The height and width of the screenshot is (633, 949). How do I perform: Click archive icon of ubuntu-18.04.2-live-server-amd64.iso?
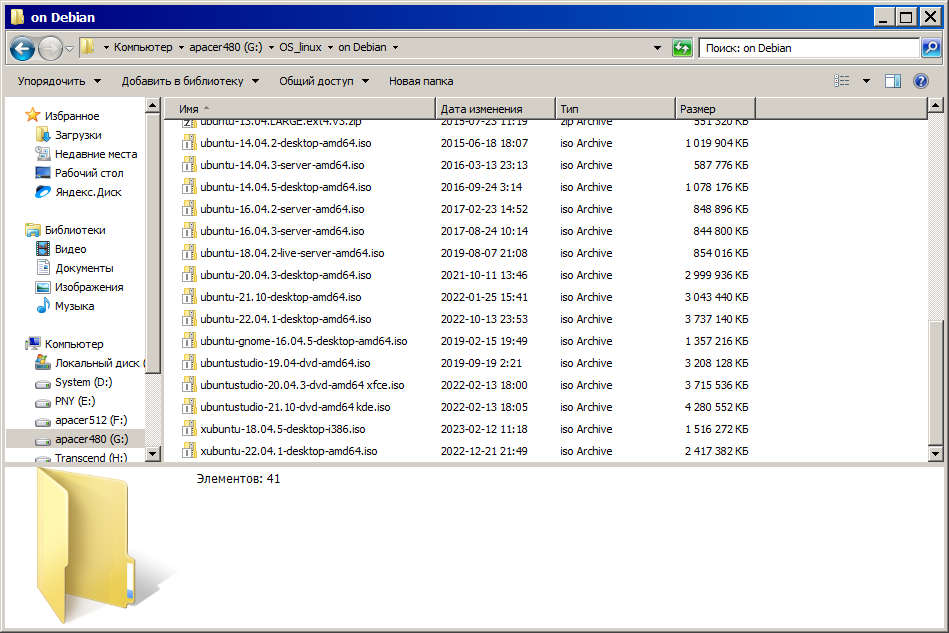click(x=189, y=253)
